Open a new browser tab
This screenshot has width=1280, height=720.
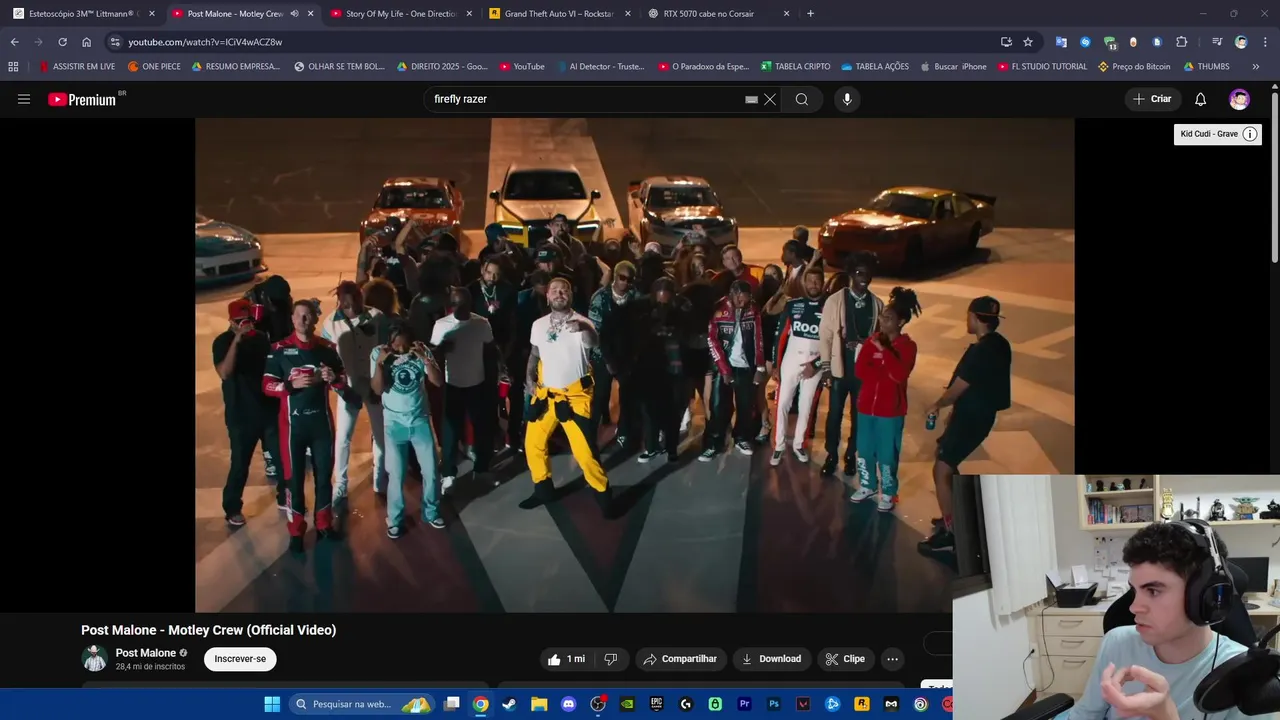(x=810, y=14)
